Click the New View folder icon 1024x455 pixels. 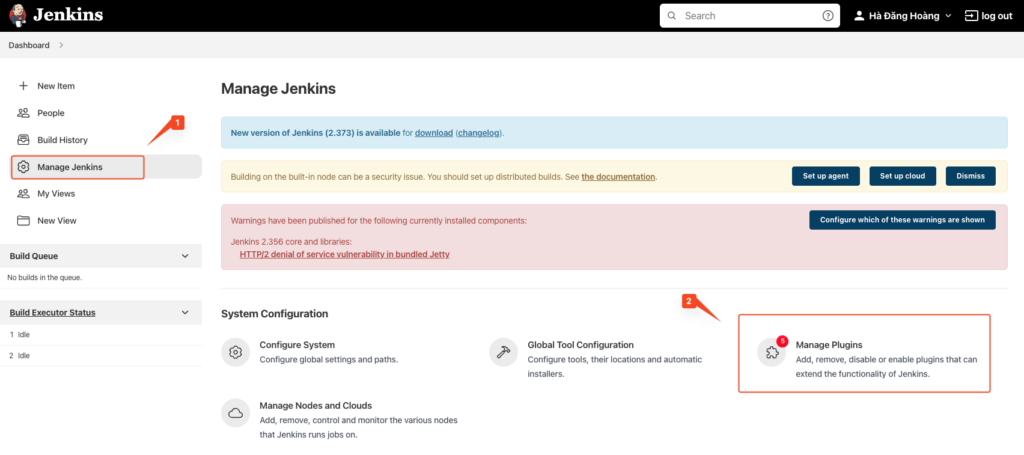24,221
